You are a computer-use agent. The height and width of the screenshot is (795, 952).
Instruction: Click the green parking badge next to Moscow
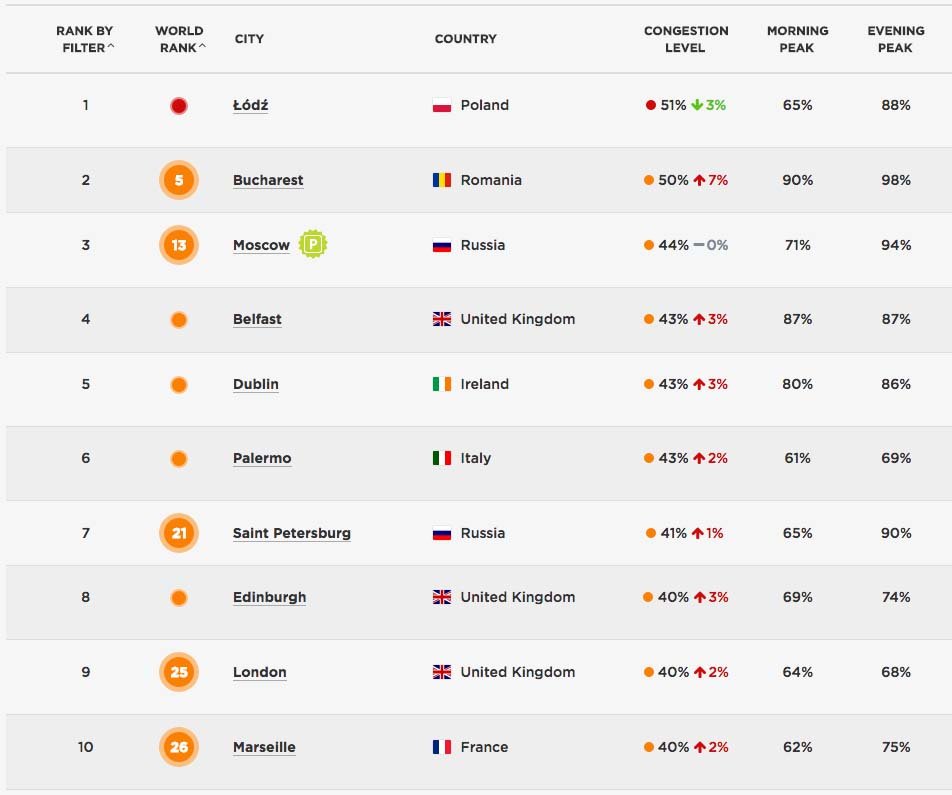click(x=313, y=244)
